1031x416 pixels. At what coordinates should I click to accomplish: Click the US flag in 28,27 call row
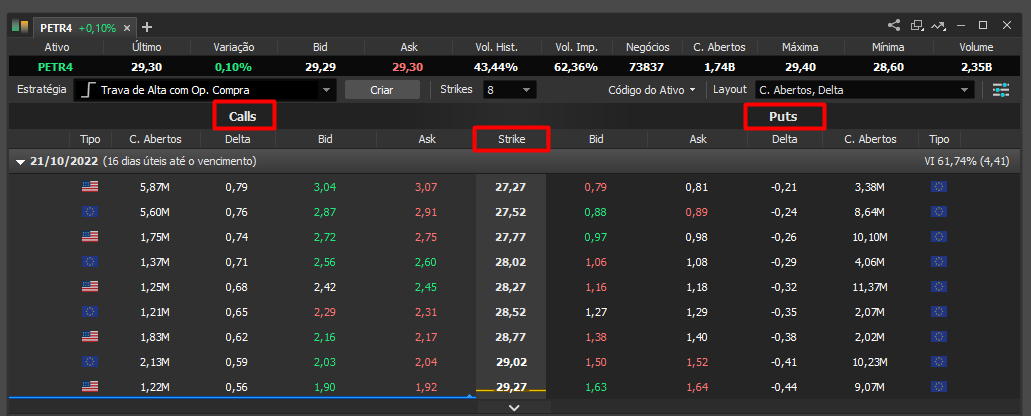90,287
